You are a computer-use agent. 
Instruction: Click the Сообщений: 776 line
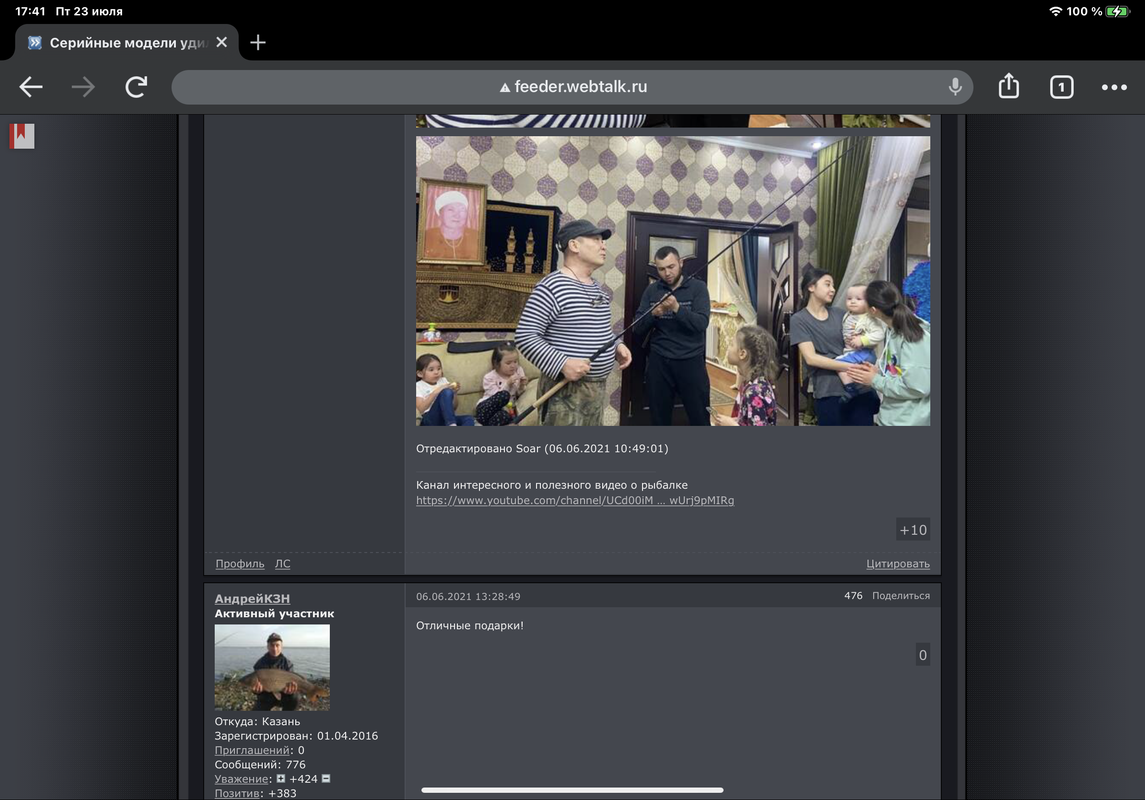pos(260,765)
